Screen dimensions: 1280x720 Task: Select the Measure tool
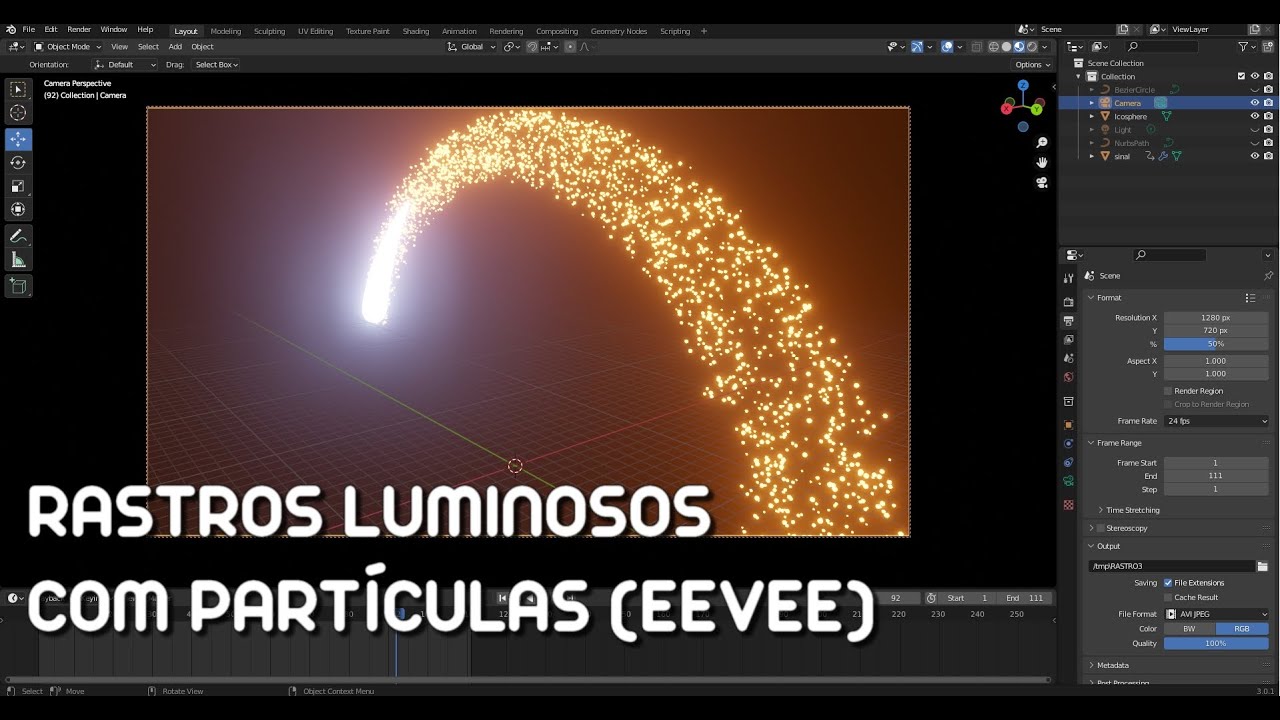pyautogui.click(x=18, y=260)
